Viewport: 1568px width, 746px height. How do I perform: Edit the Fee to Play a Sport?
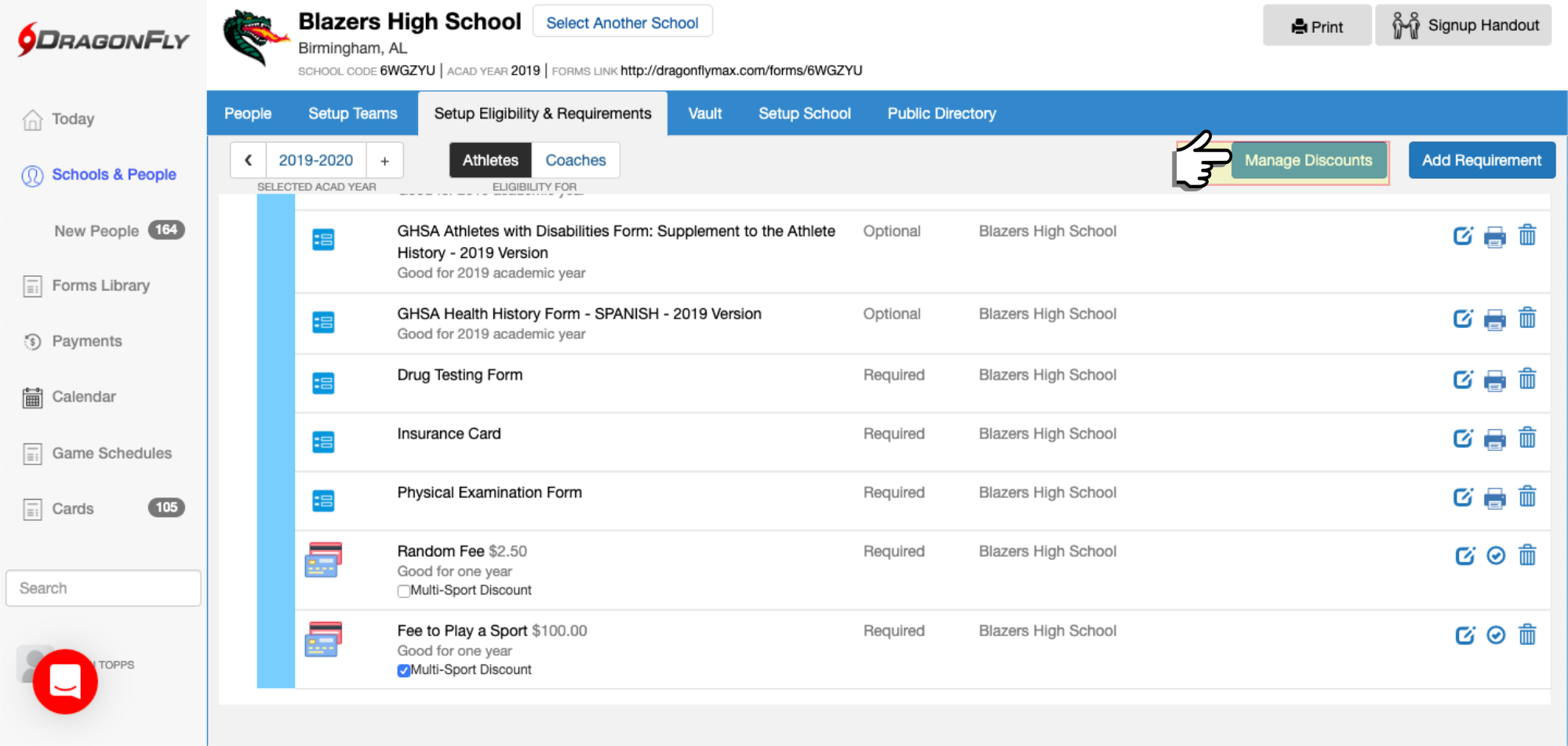pos(1464,635)
